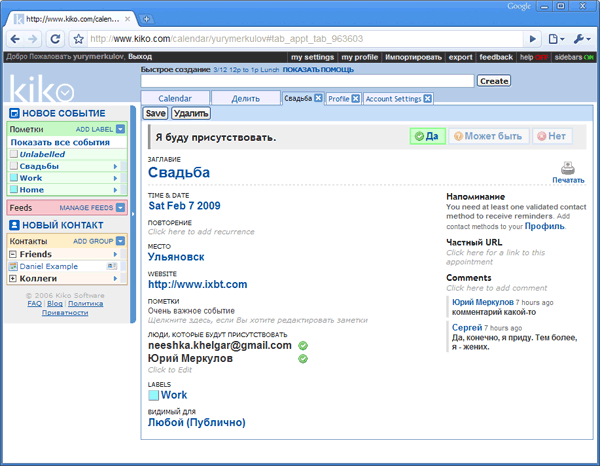
Task: Click the Удалить button
Action: 191,113
